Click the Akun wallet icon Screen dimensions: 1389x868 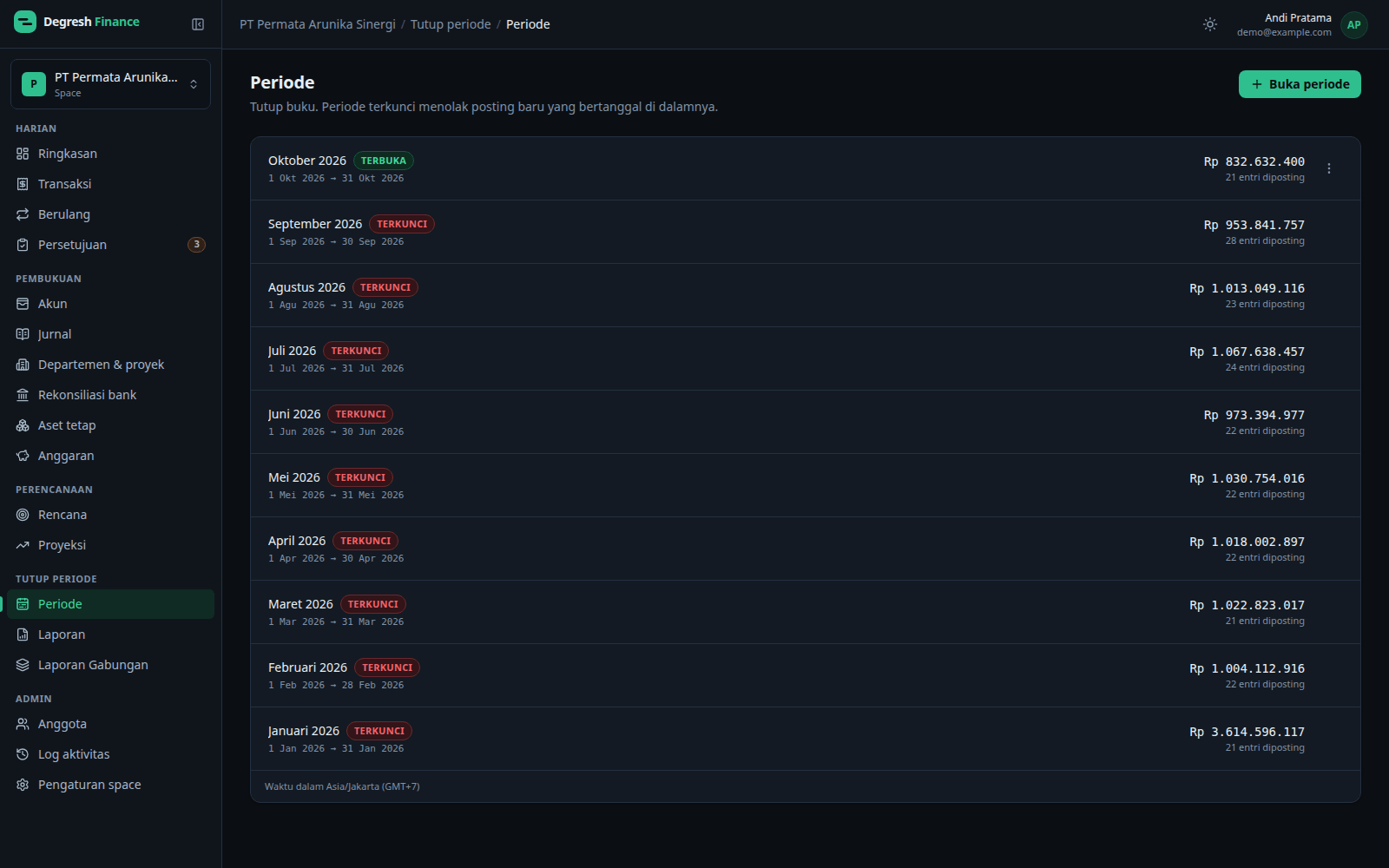[23, 304]
